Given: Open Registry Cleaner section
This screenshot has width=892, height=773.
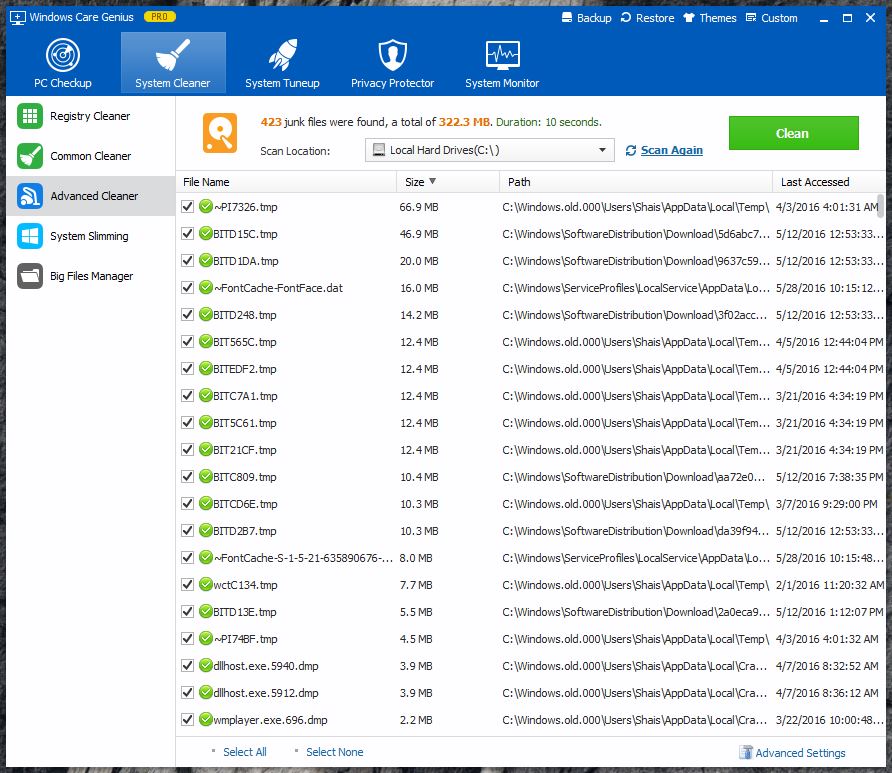Looking at the screenshot, I should click(90, 116).
